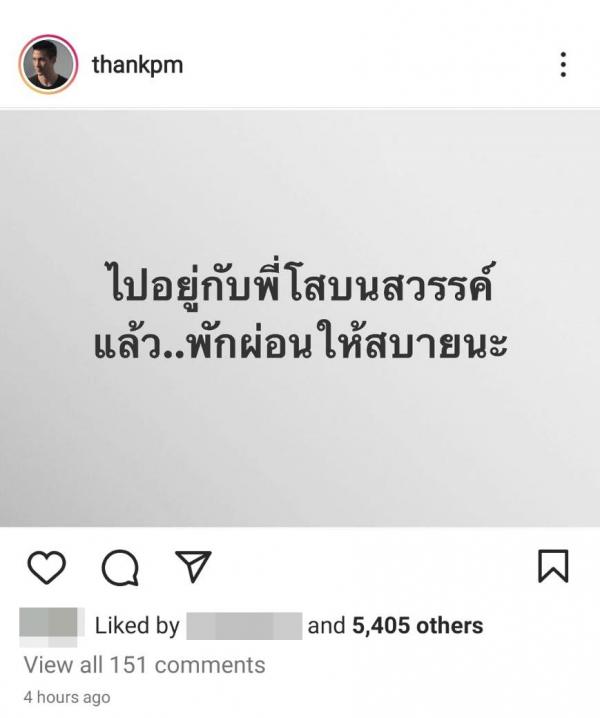Show the list of 5,405 others
The height and width of the screenshot is (718, 600).
417,626
